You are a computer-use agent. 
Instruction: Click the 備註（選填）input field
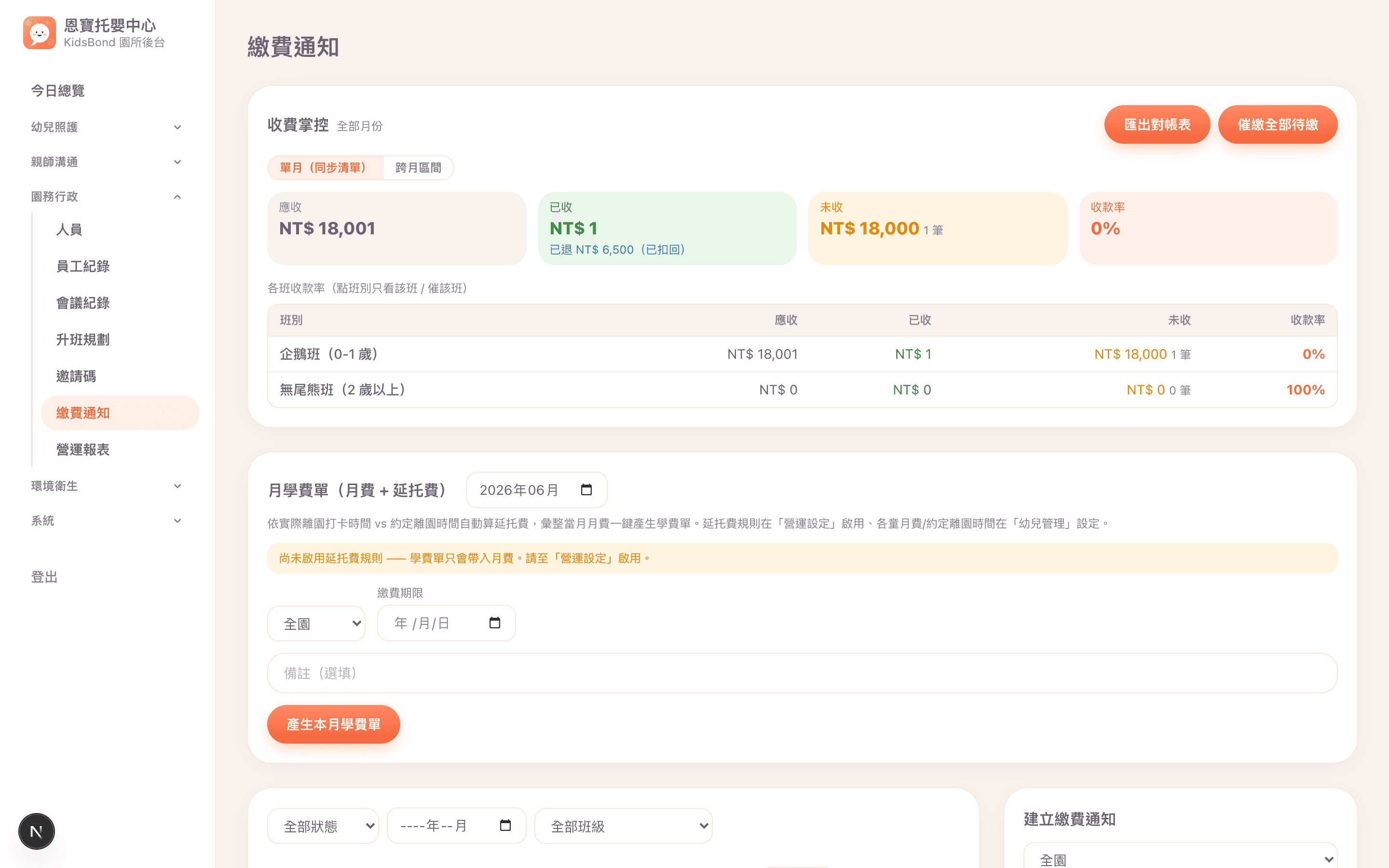click(802, 673)
